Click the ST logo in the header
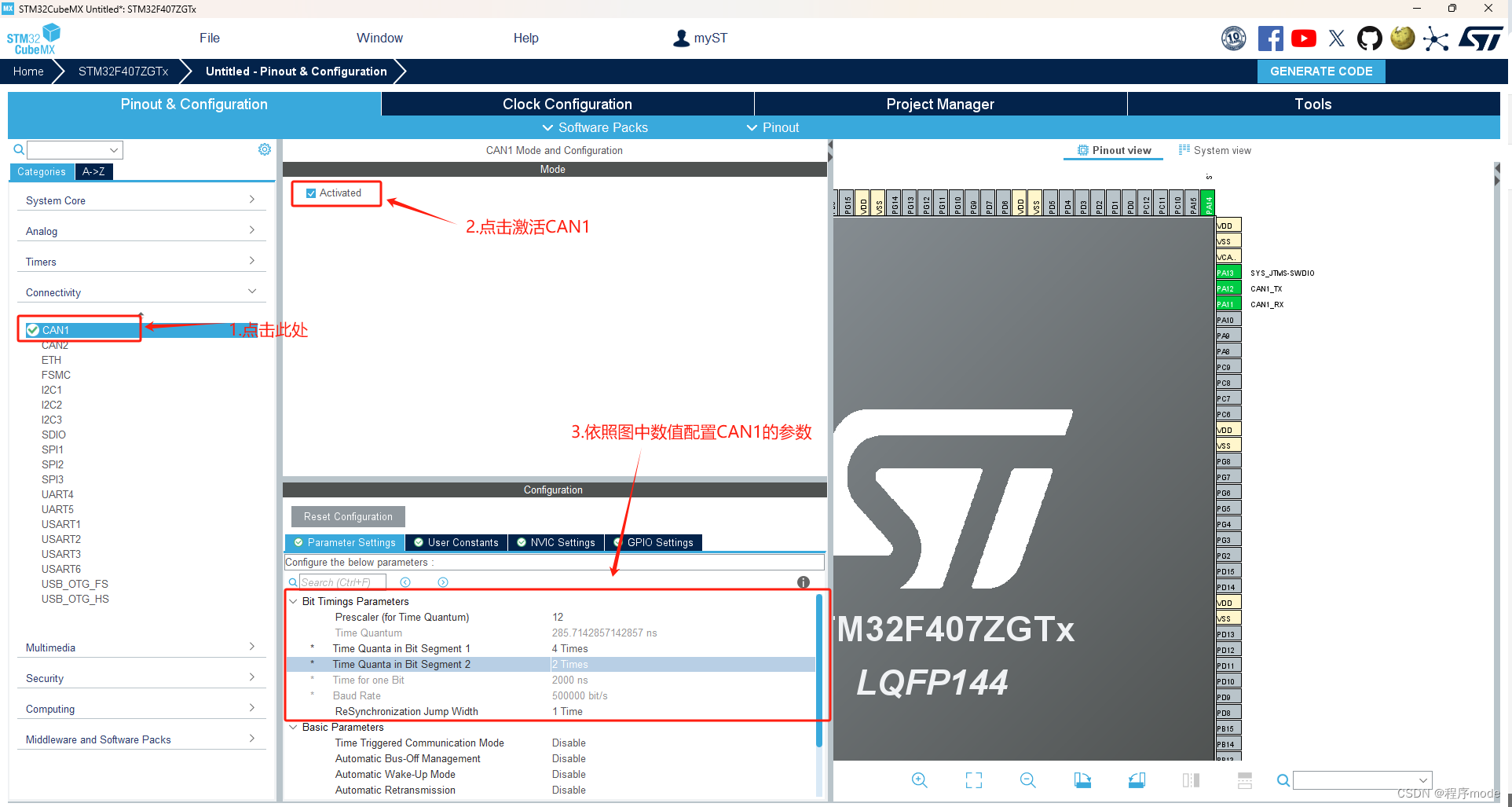This screenshot has width=1512, height=807. click(1481, 39)
